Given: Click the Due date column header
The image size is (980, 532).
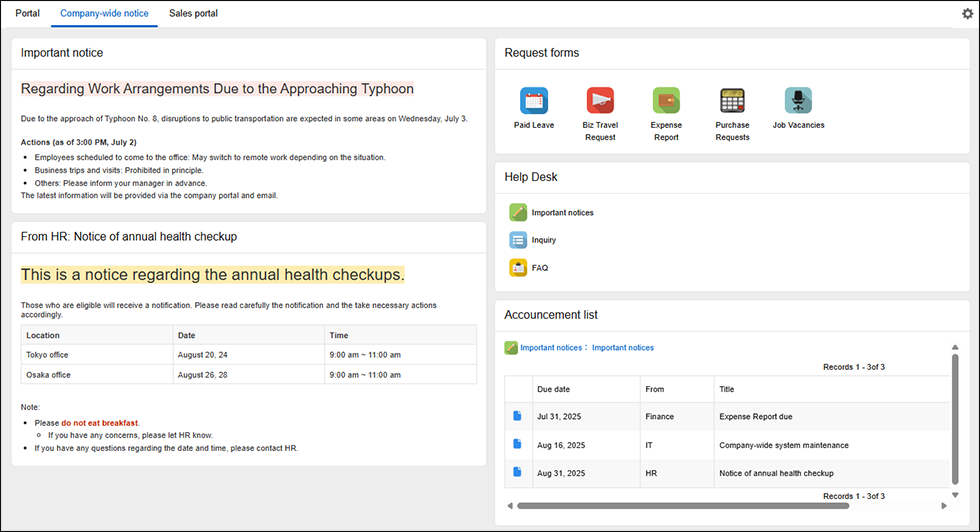Looking at the screenshot, I should (x=554, y=389).
